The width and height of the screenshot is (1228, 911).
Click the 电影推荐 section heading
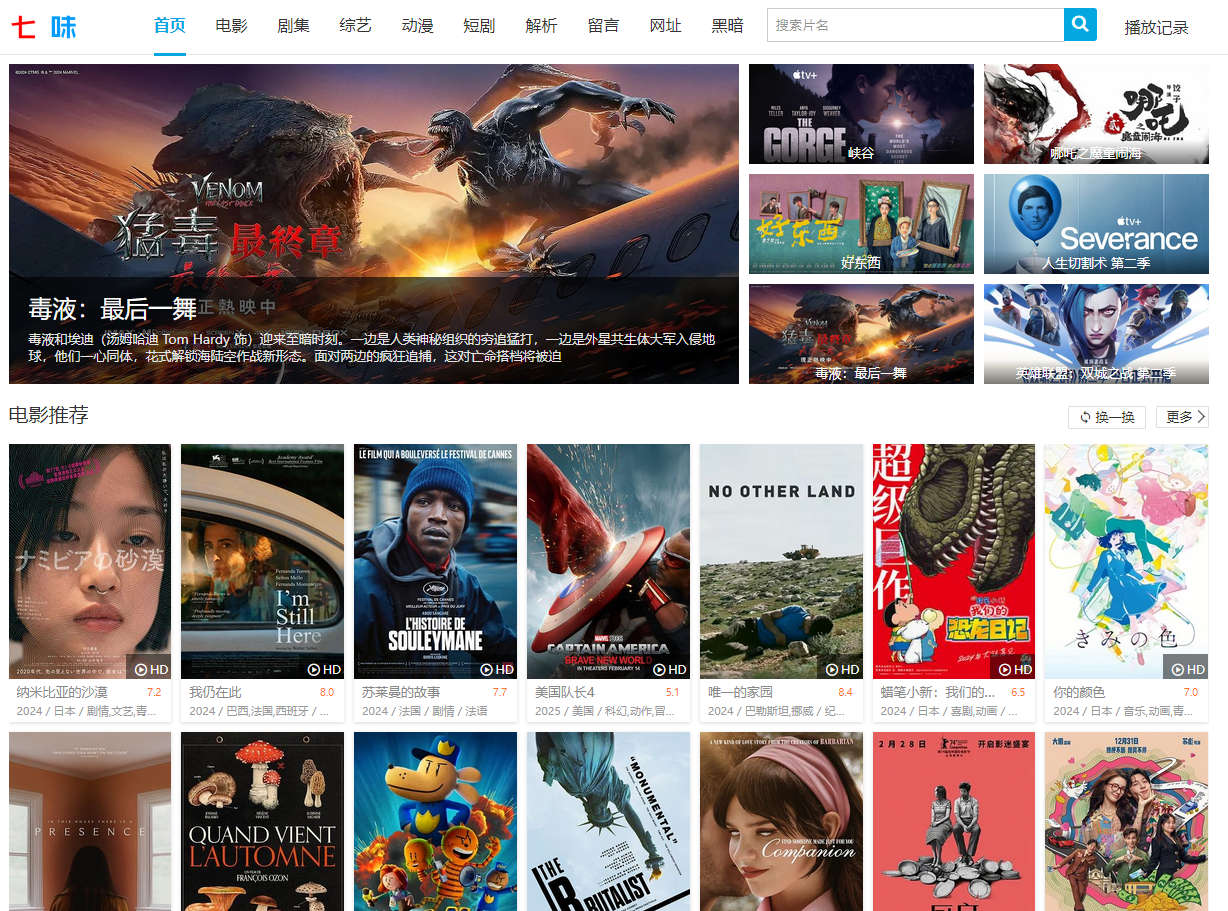click(48, 415)
